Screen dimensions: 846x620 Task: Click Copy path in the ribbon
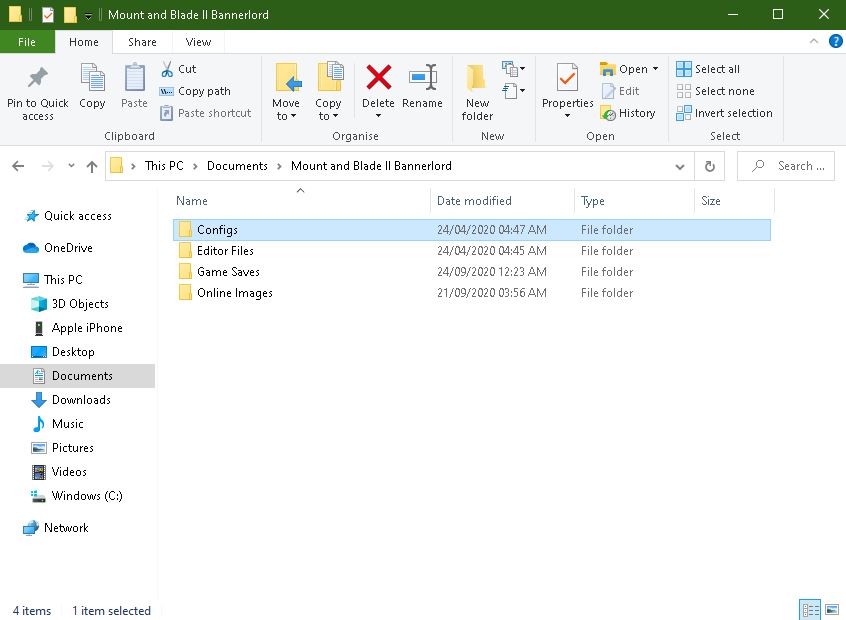click(195, 91)
